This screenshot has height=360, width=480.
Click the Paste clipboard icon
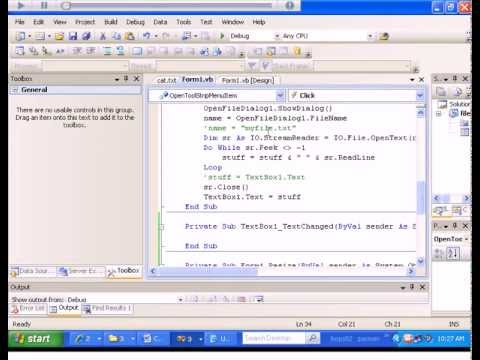tap(130, 36)
